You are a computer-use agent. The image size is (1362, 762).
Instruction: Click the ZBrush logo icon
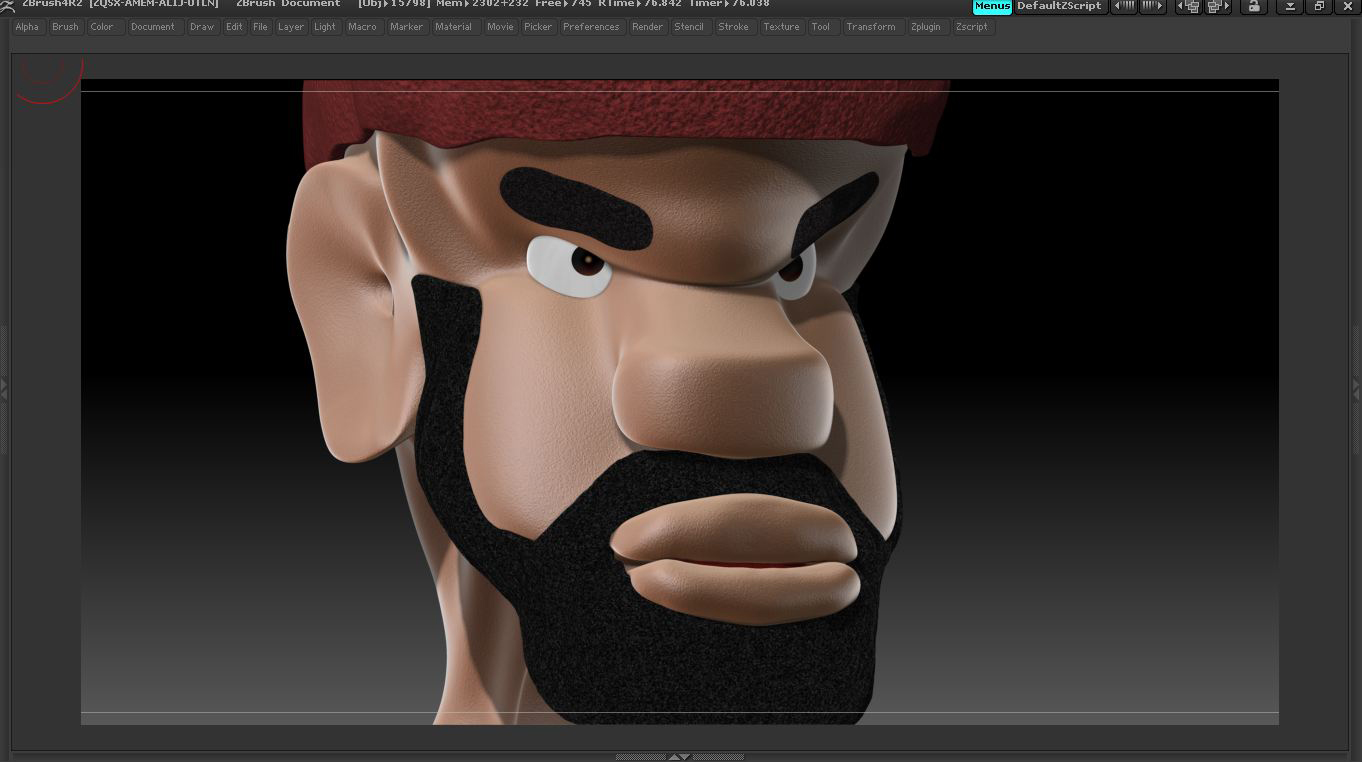[x=7, y=5]
